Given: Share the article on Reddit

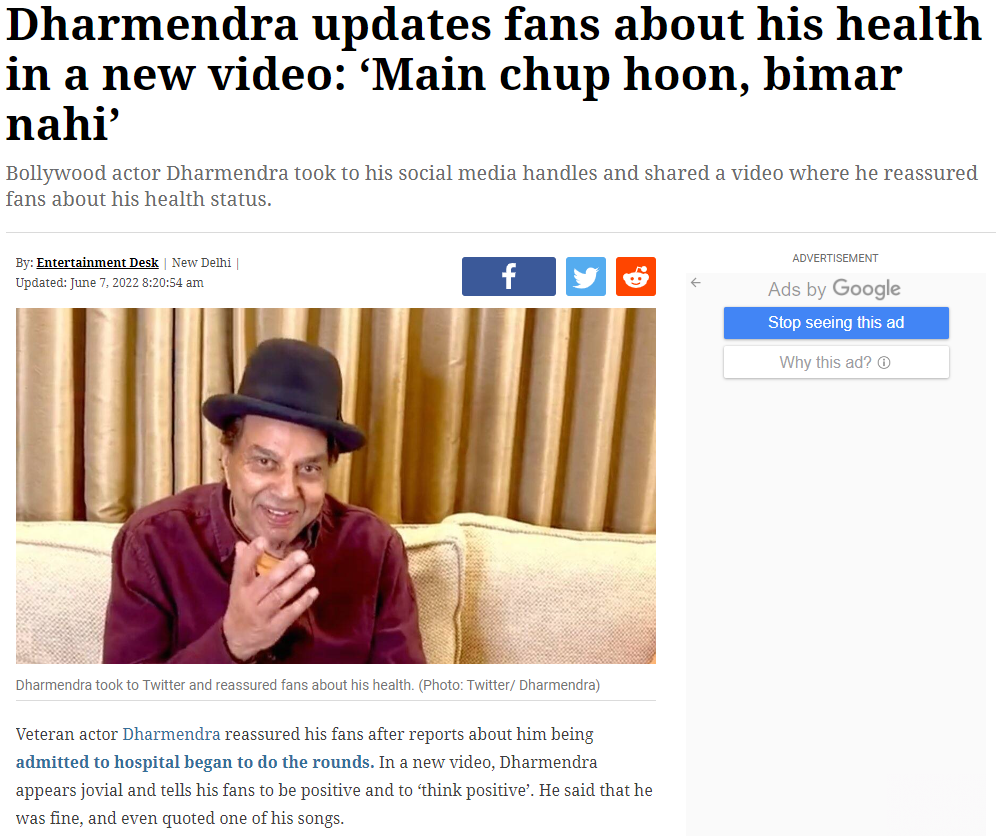Looking at the screenshot, I should pyautogui.click(x=636, y=276).
